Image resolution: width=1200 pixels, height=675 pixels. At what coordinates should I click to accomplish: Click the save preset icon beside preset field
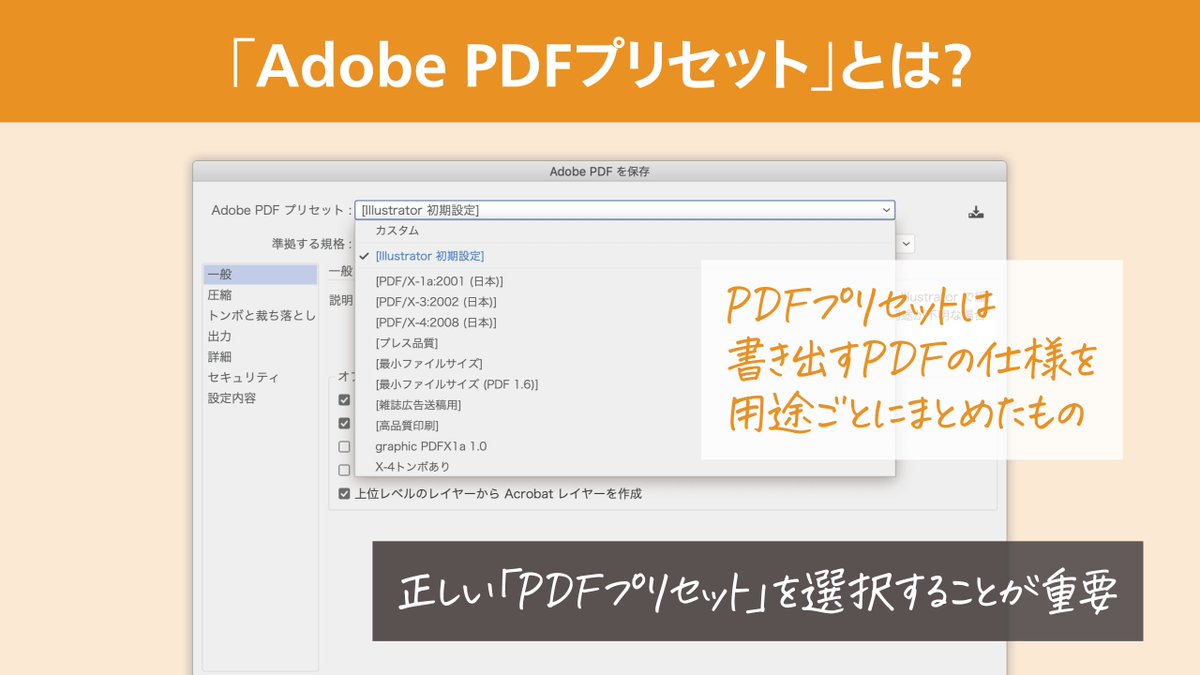click(x=977, y=212)
